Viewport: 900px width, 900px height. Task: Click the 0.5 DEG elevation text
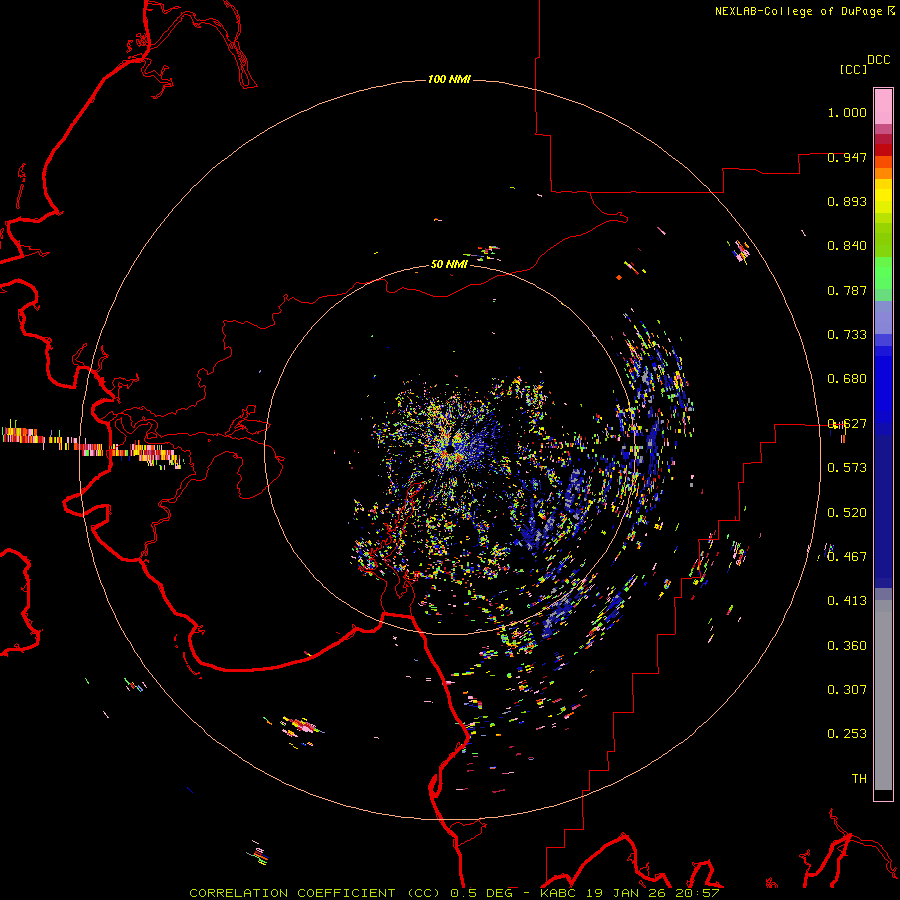(x=481, y=893)
